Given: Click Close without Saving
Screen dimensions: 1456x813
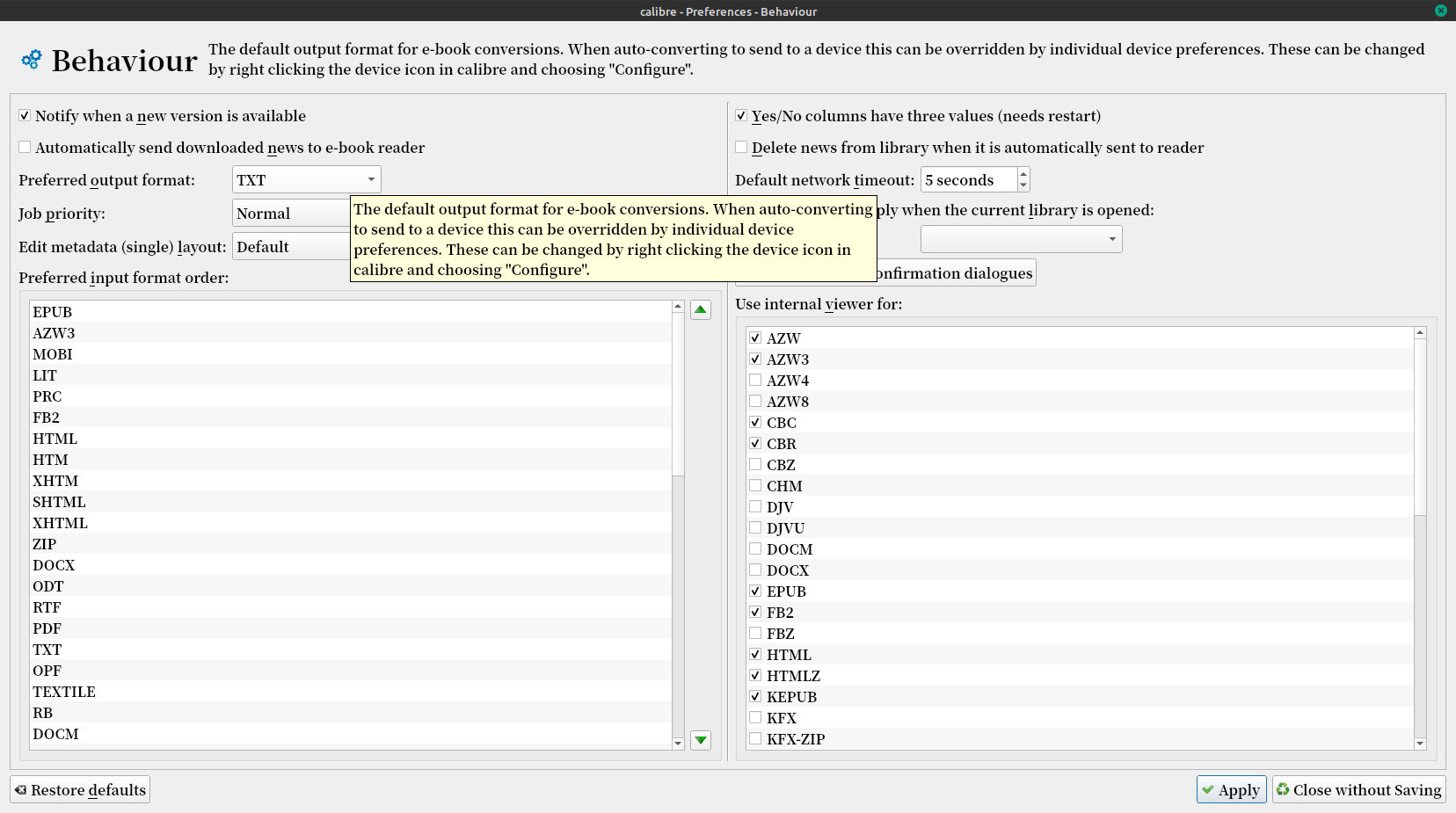Looking at the screenshot, I should 1359,790.
